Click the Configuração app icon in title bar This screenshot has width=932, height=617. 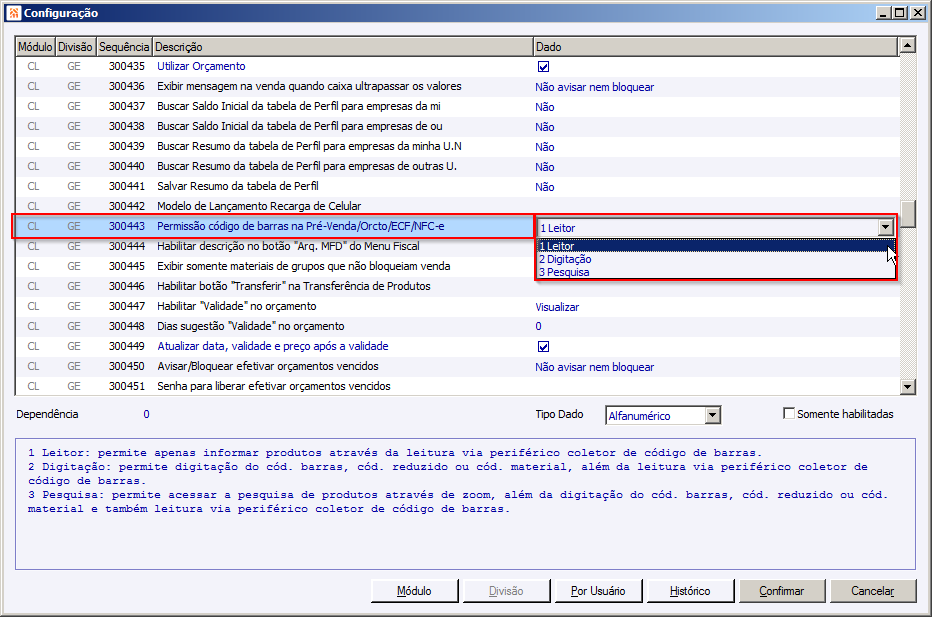(x=14, y=12)
